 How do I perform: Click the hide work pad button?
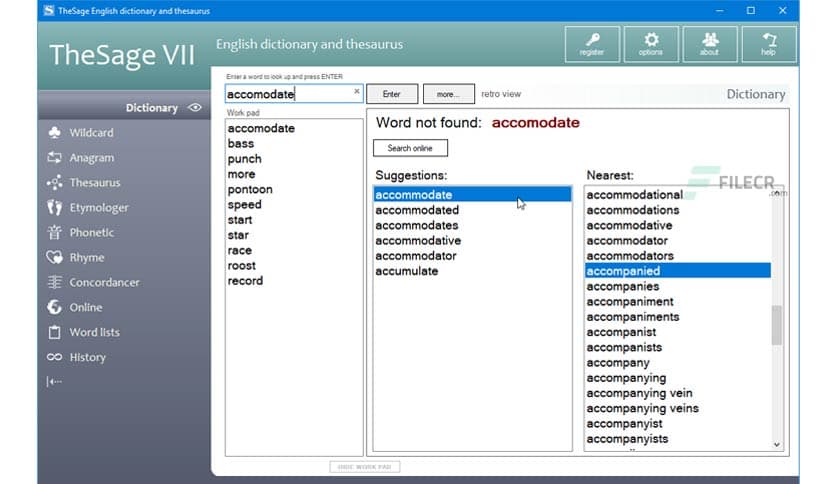(365, 467)
